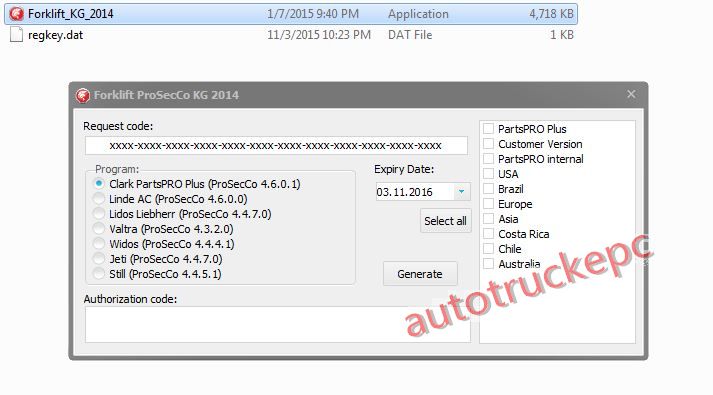Enable the Costa Rica checkbox

(x=488, y=234)
